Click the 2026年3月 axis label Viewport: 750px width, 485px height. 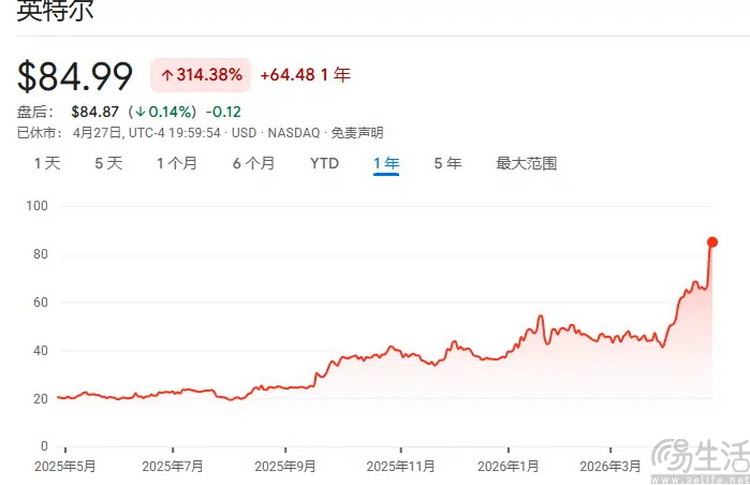click(x=610, y=466)
